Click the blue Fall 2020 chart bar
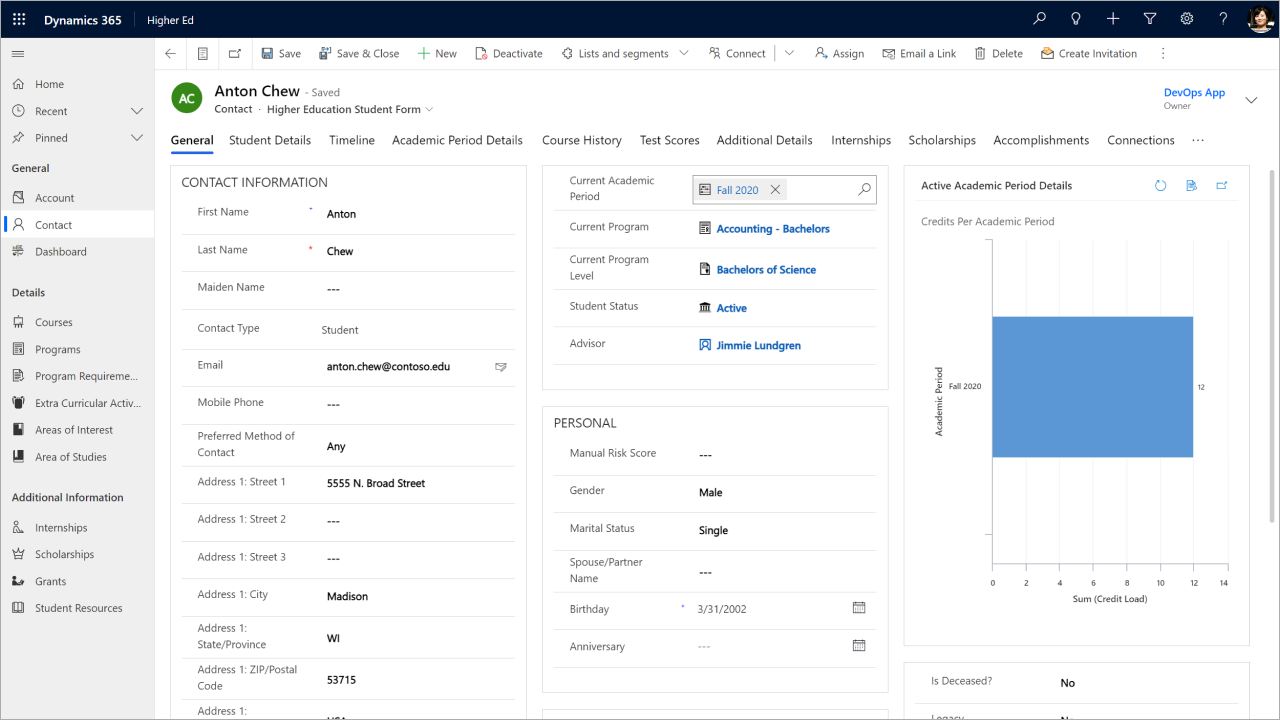This screenshot has width=1280, height=720. click(x=1092, y=387)
